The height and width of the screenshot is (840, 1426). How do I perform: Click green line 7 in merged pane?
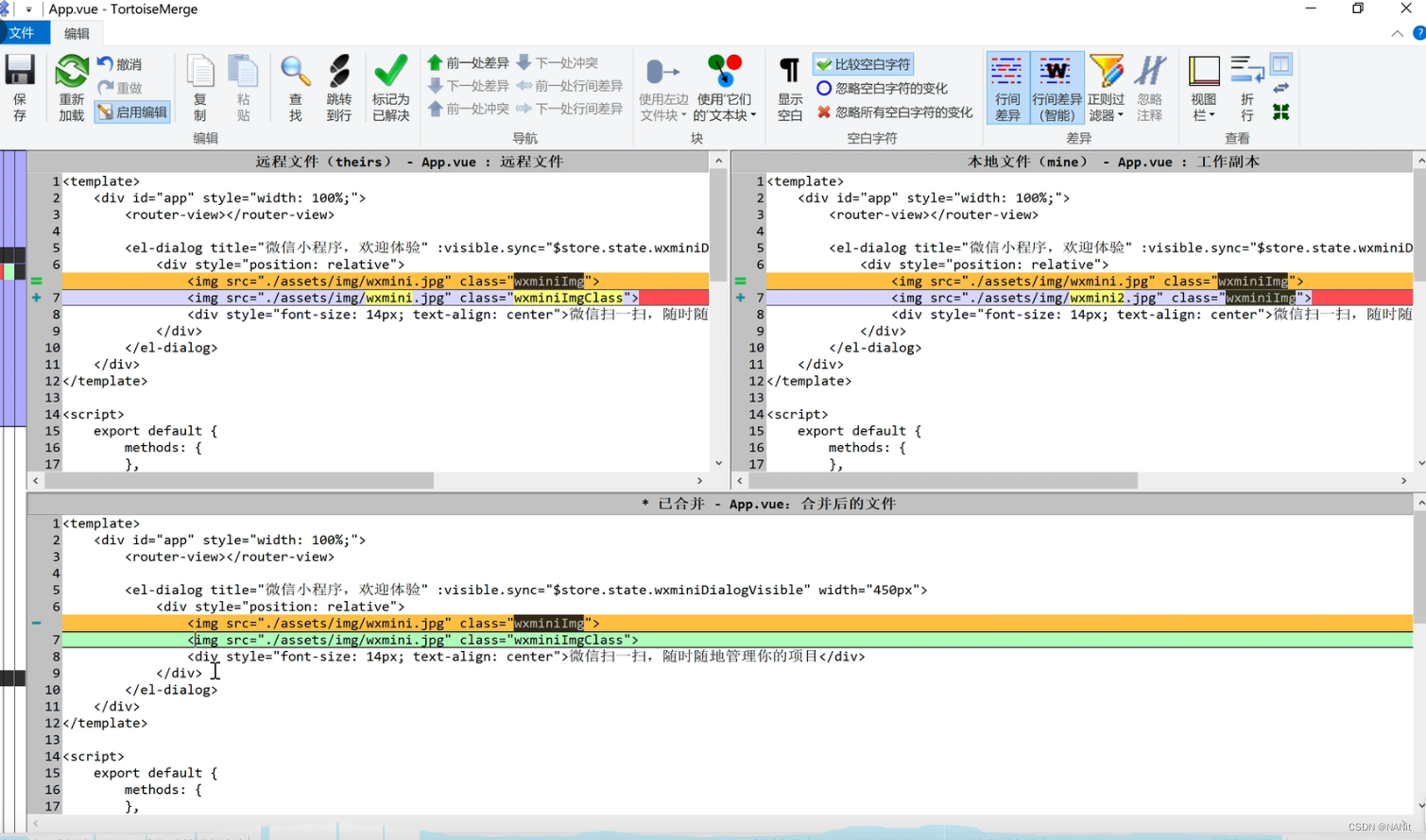tap(737, 640)
